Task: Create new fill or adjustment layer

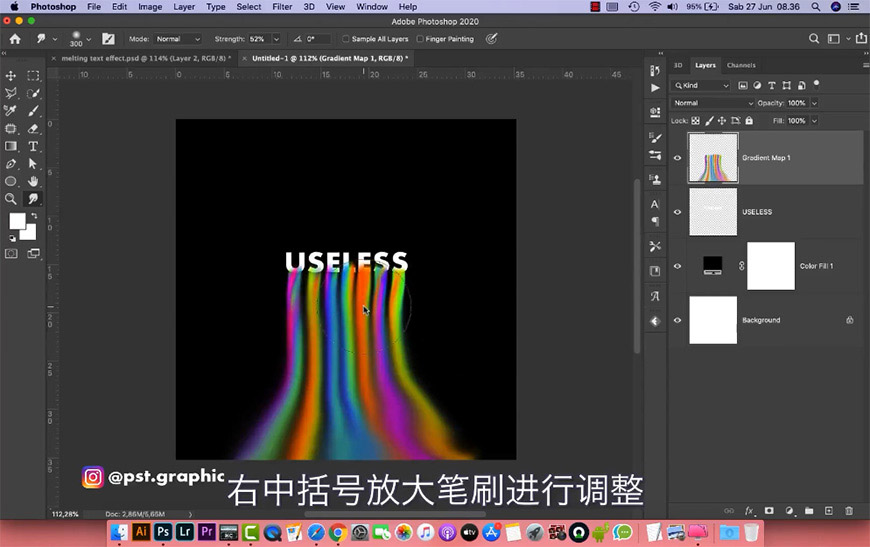Action: point(789,510)
